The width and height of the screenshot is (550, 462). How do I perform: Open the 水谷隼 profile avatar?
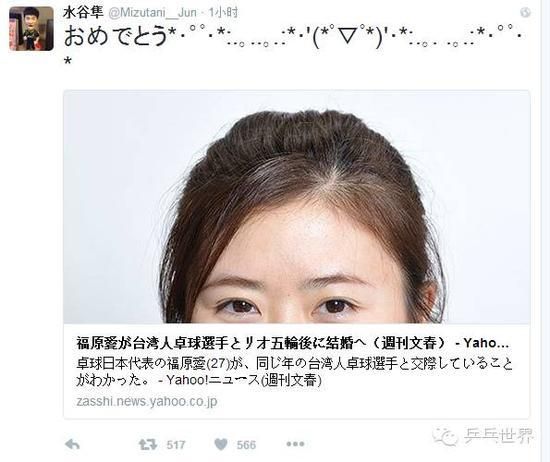coord(31,29)
